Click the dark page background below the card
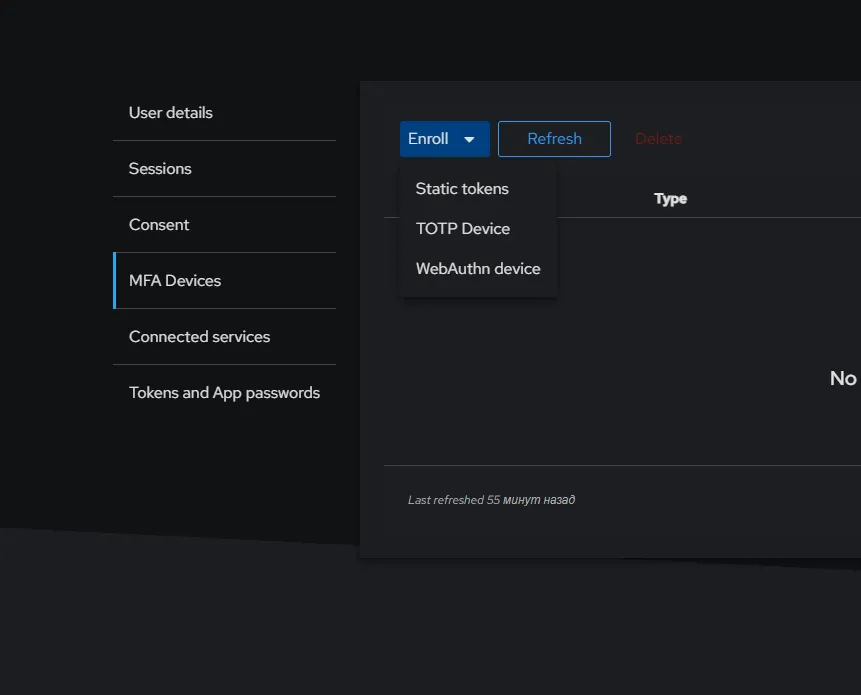The width and height of the screenshot is (861, 695). point(430,630)
